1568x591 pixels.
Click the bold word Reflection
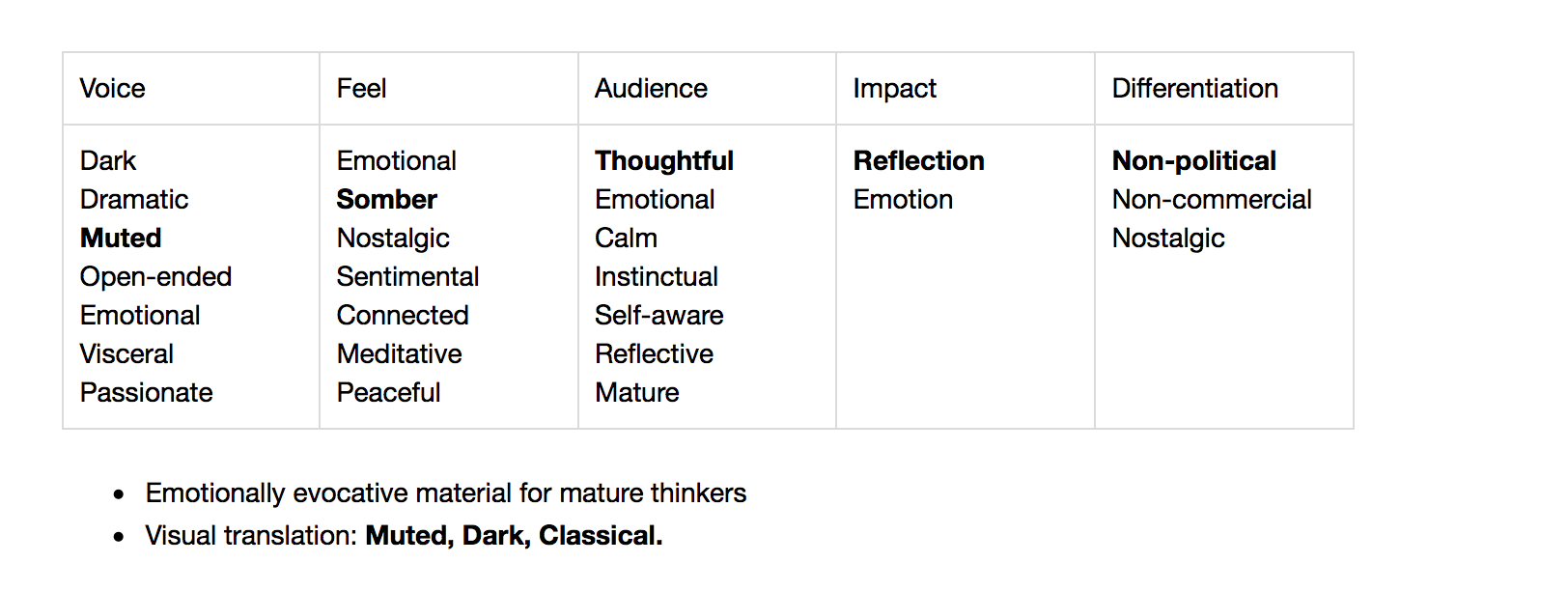pos(918,160)
